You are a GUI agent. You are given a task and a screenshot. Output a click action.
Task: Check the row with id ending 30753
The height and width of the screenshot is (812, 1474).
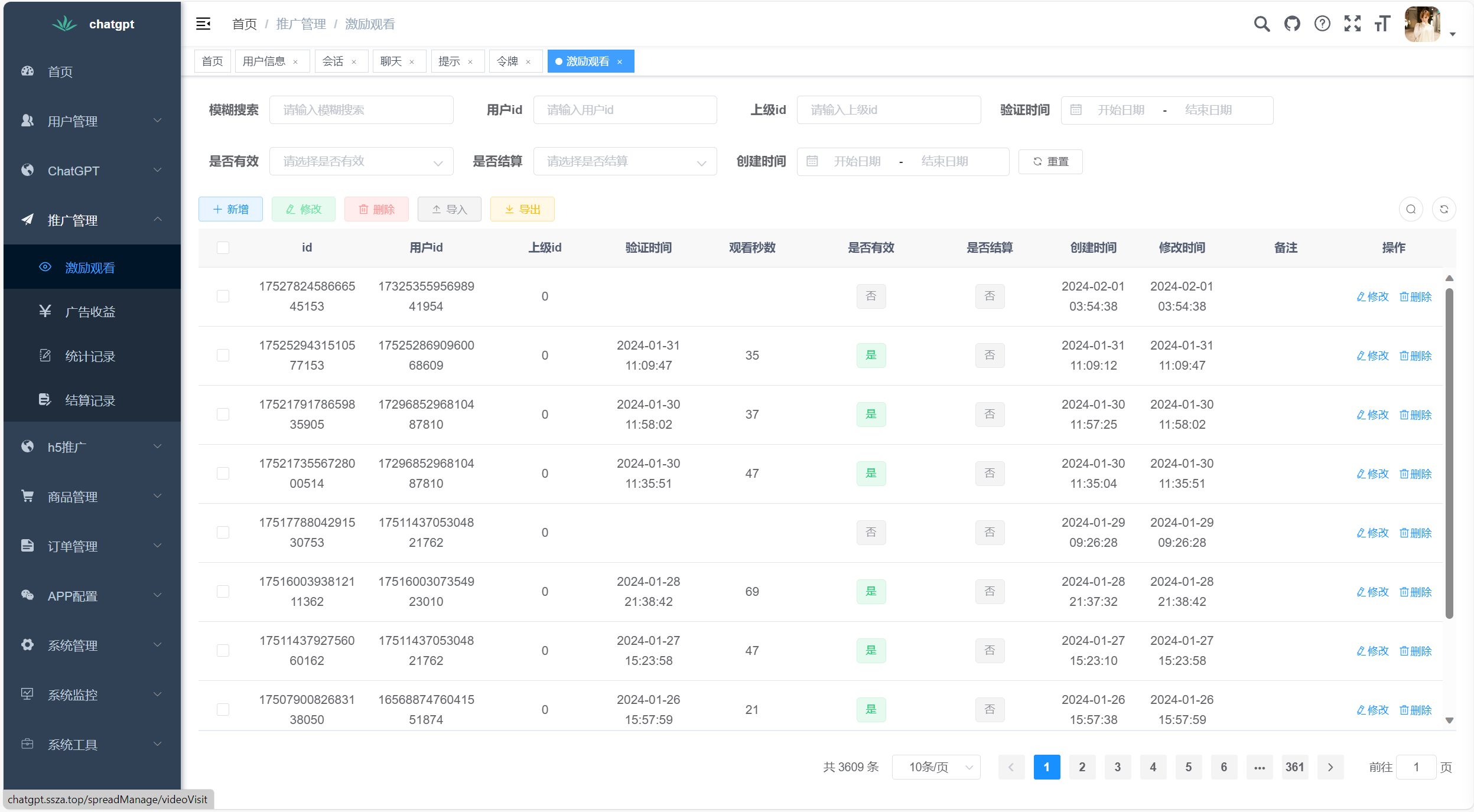point(223,532)
